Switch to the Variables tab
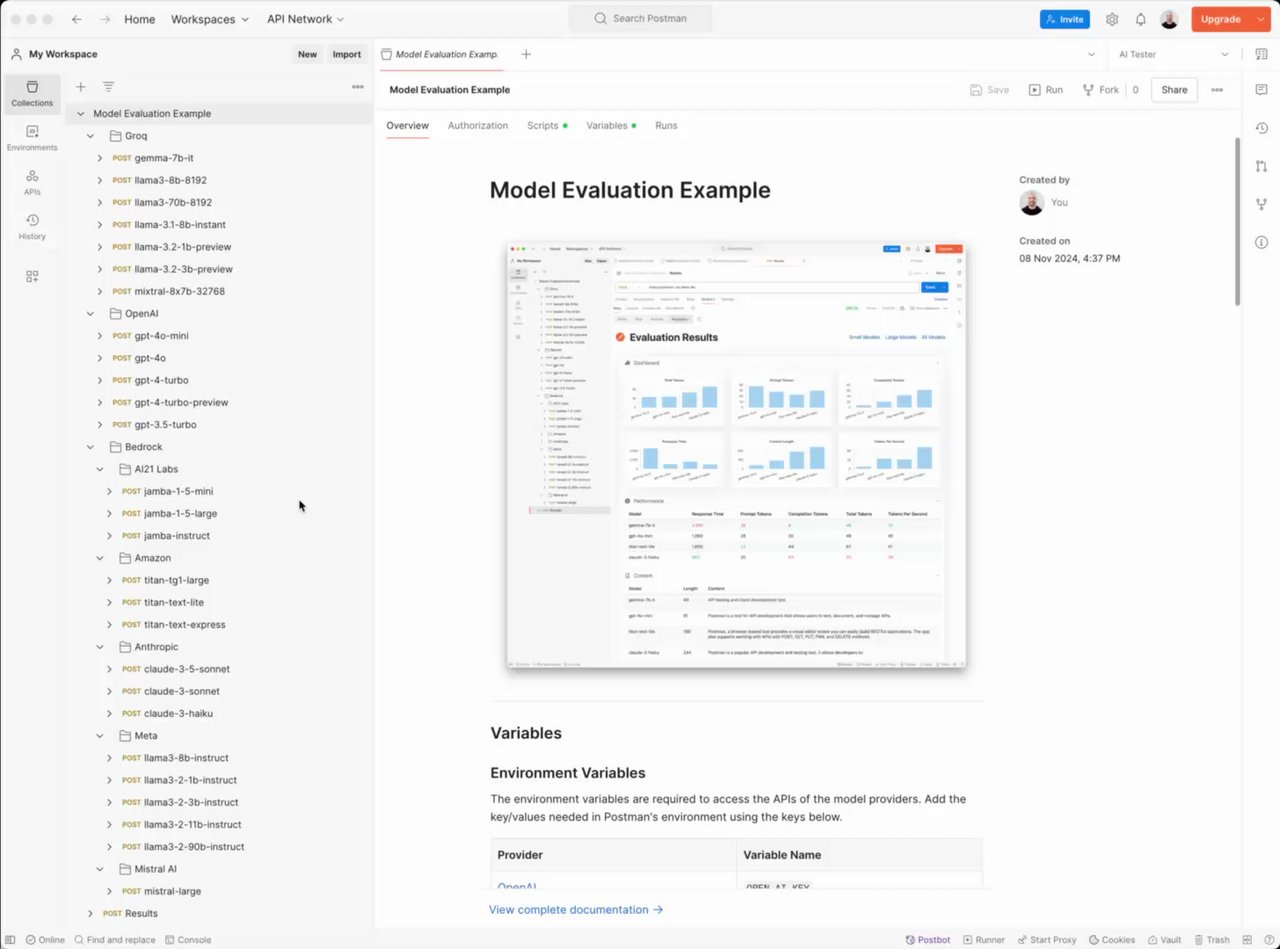Image resolution: width=1280 pixels, height=949 pixels. pos(607,126)
